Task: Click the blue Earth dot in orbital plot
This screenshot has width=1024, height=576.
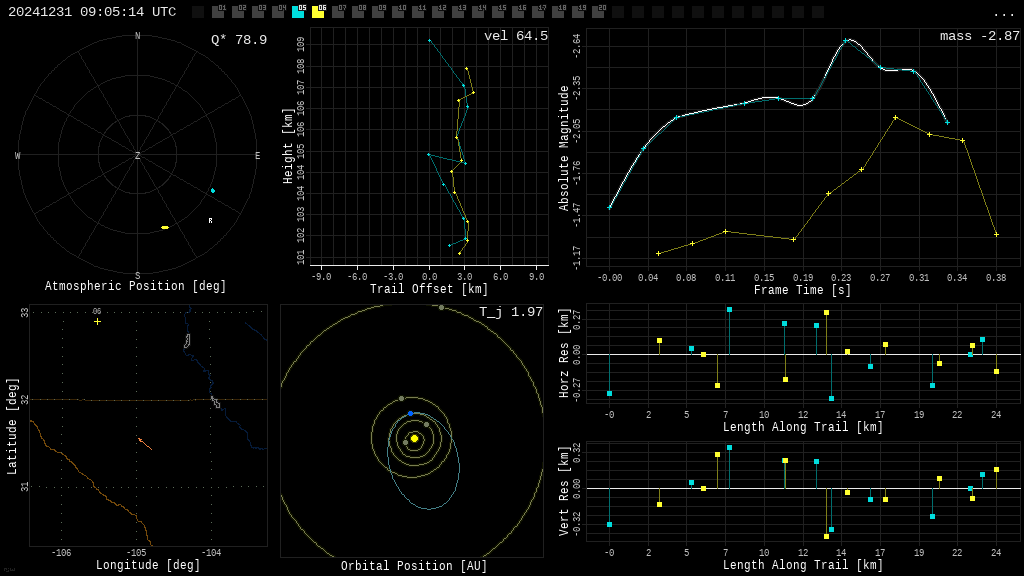Action: (x=410, y=413)
